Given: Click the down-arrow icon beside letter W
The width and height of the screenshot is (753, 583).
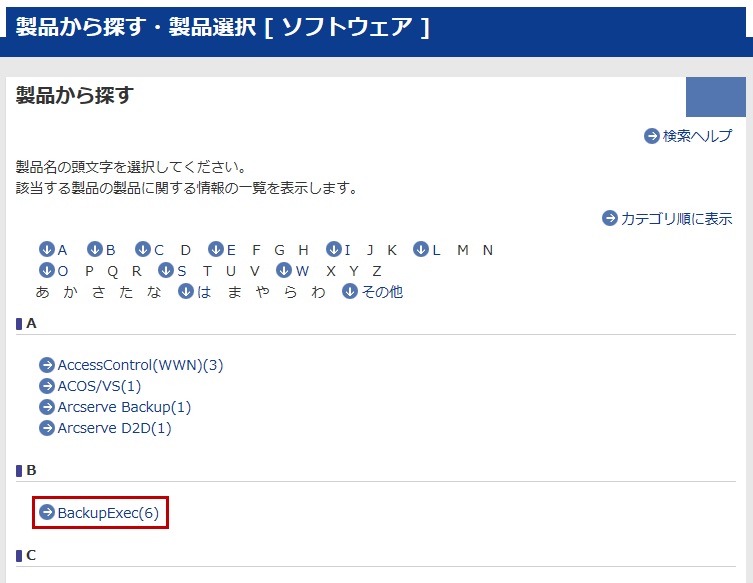Looking at the screenshot, I should tap(284, 270).
